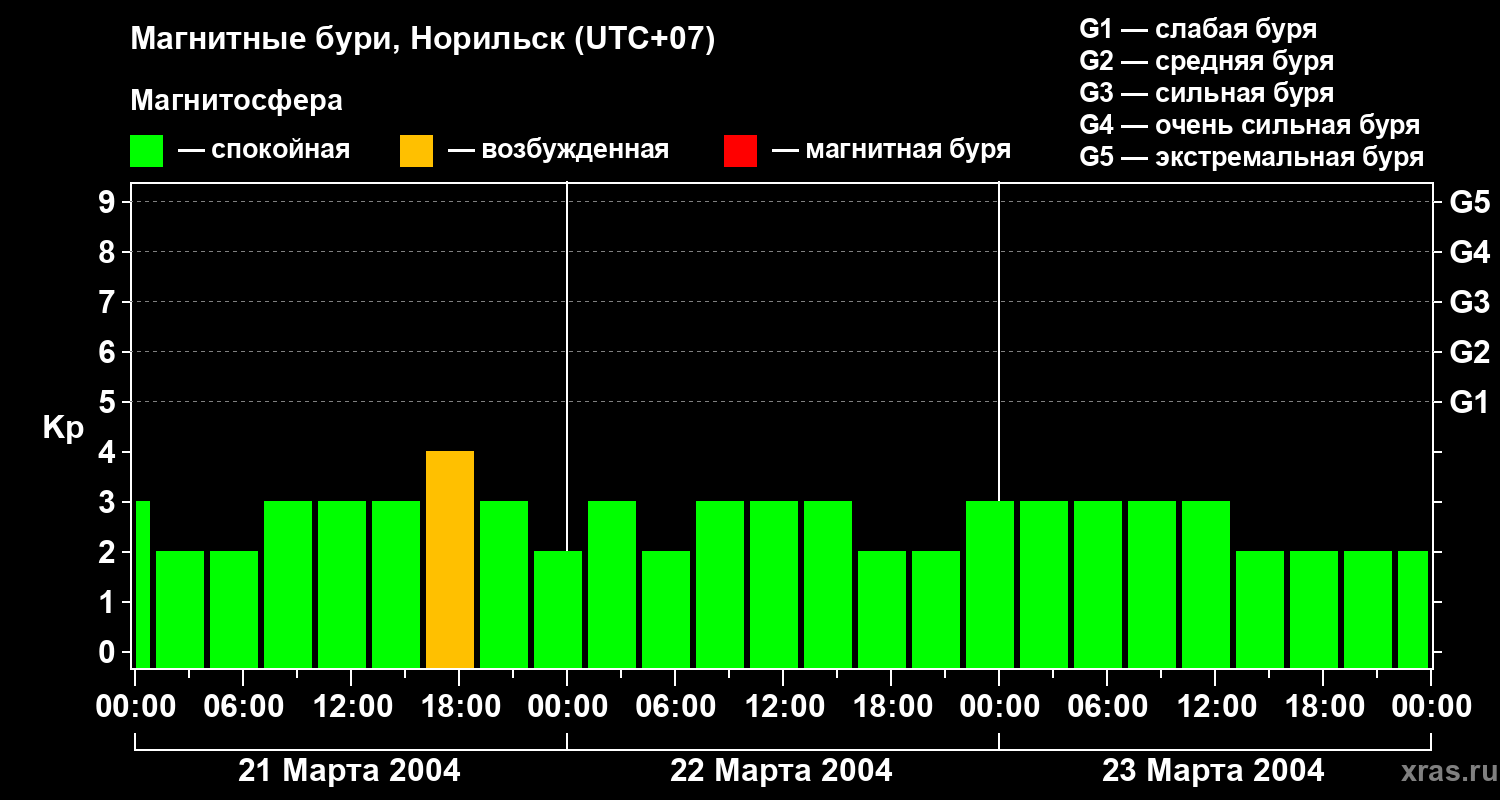Click the '06:00' time label above 23 Марта 2004
1500x800 pixels.
[1107, 707]
